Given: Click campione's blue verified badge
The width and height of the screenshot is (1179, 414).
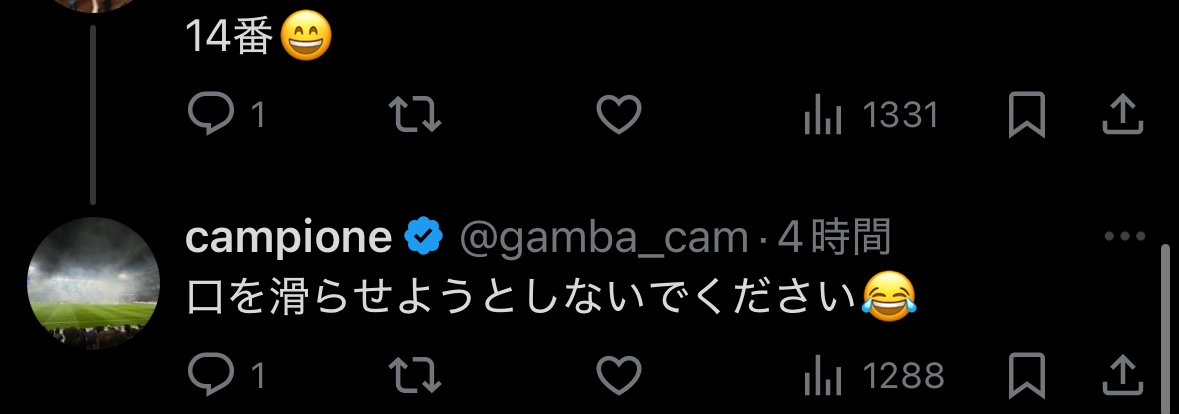Looking at the screenshot, I should click(x=424, y=238).
